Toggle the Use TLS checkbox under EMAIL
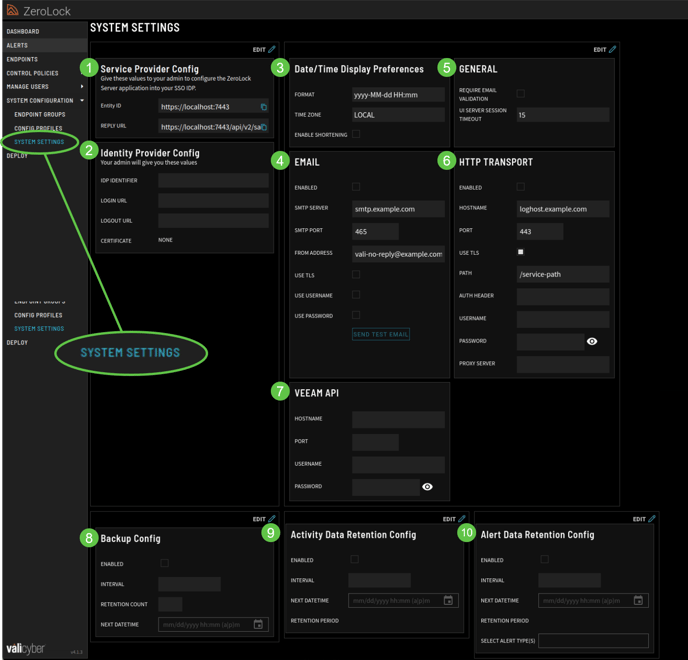 coord(356,275)
